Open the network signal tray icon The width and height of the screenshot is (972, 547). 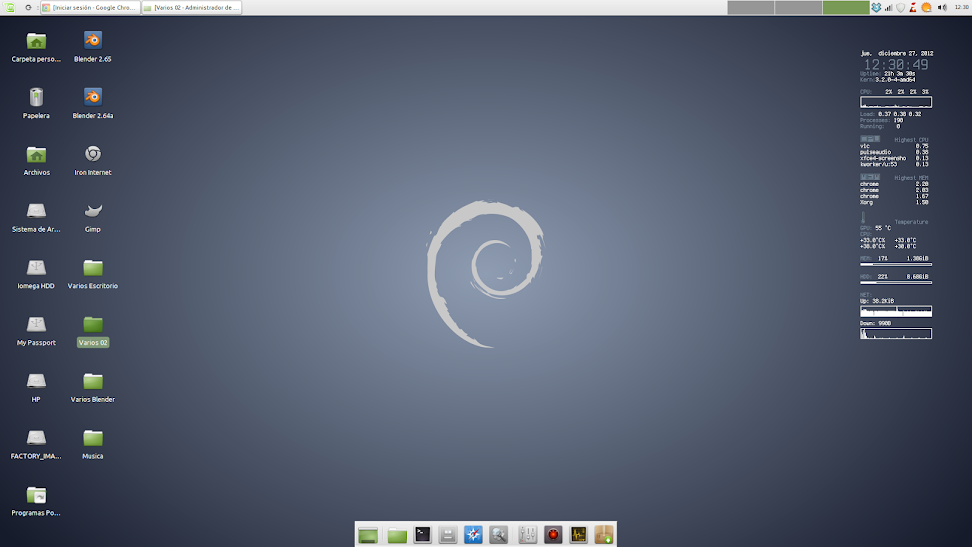[888, 7]
